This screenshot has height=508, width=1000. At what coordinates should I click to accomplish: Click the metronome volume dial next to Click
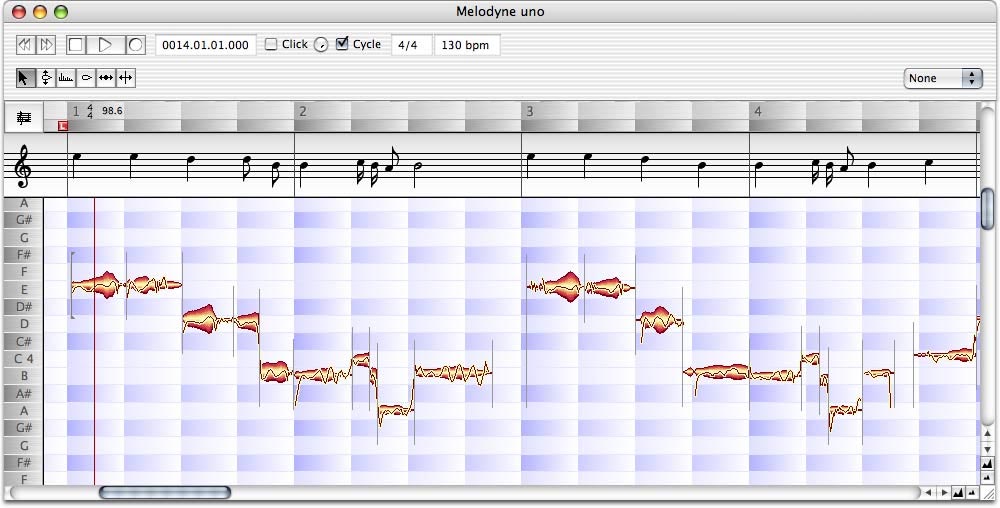[x=321, y=45]
